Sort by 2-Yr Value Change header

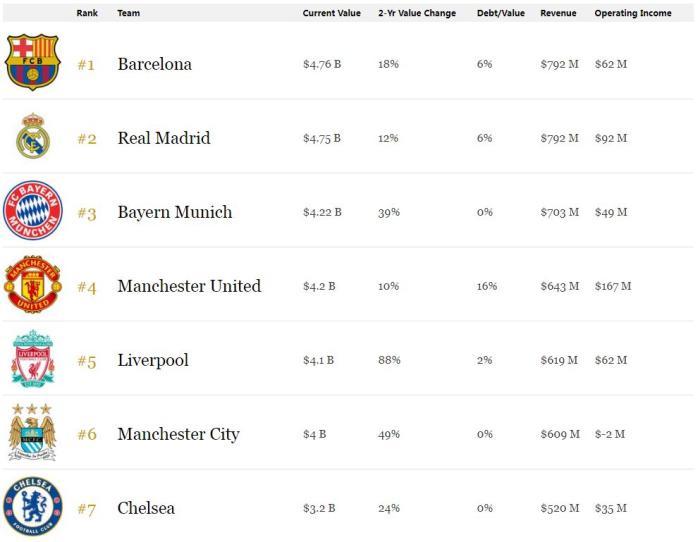point(417,13)
